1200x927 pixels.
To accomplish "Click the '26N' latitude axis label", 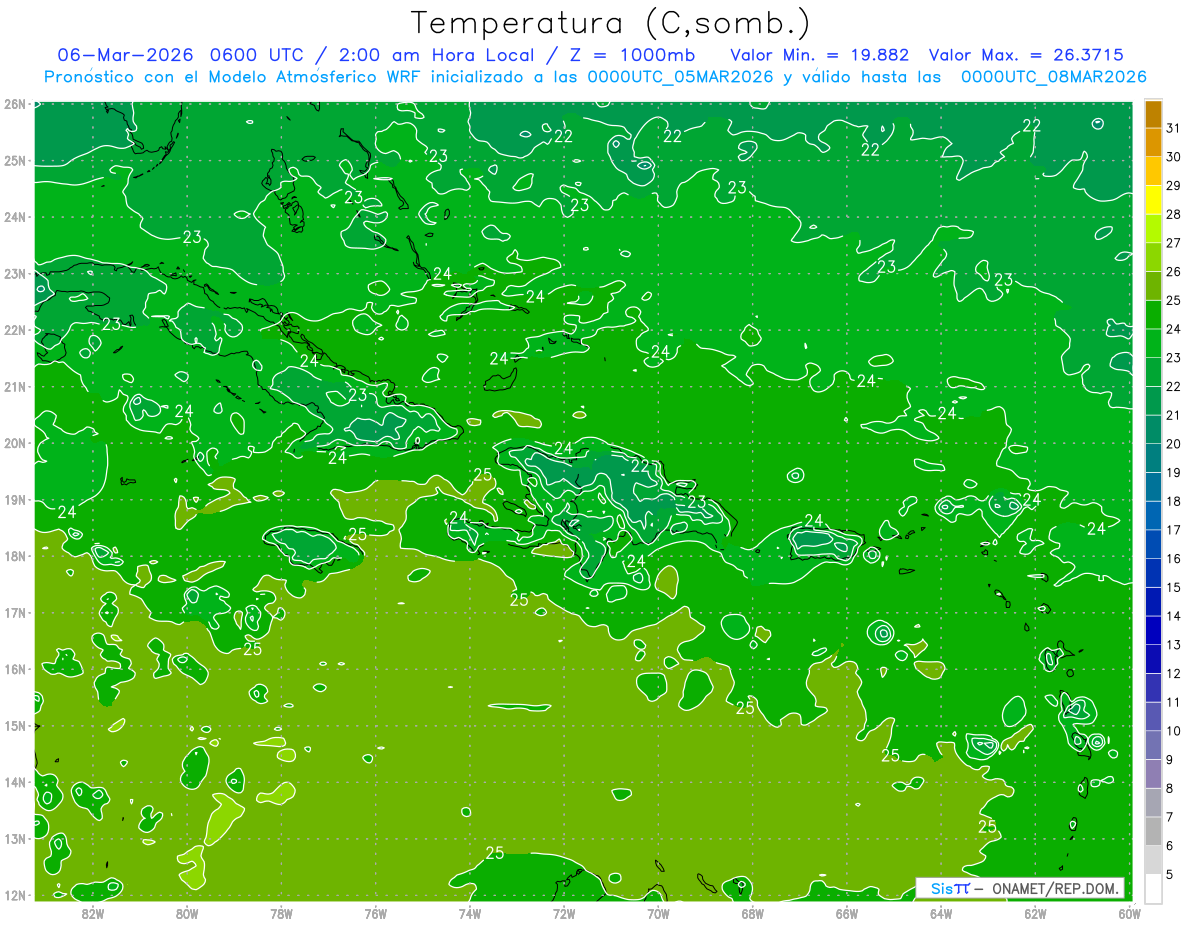I will 14,104.
